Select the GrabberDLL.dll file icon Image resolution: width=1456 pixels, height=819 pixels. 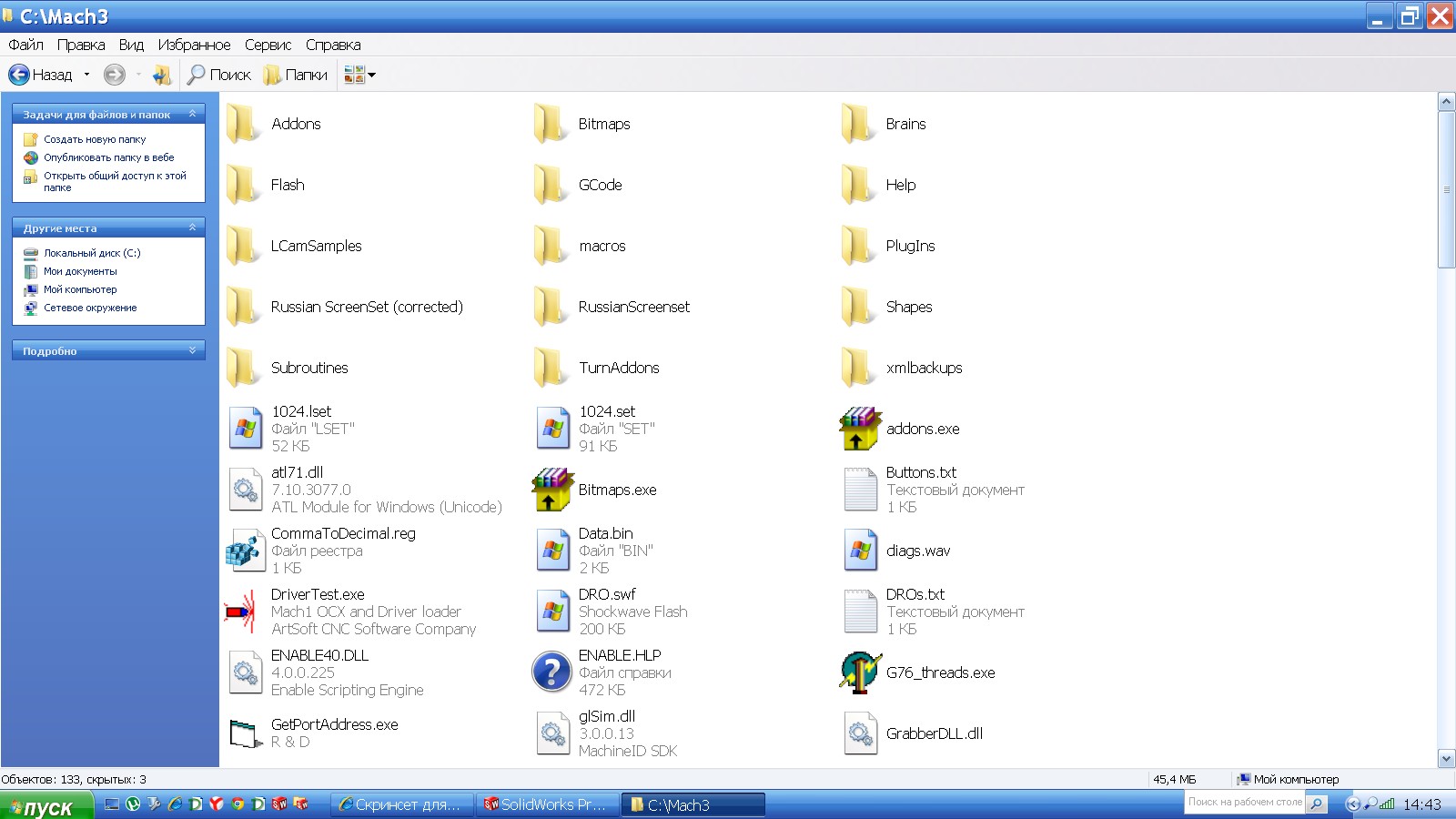pyautogui.click(x=860, y=733)
